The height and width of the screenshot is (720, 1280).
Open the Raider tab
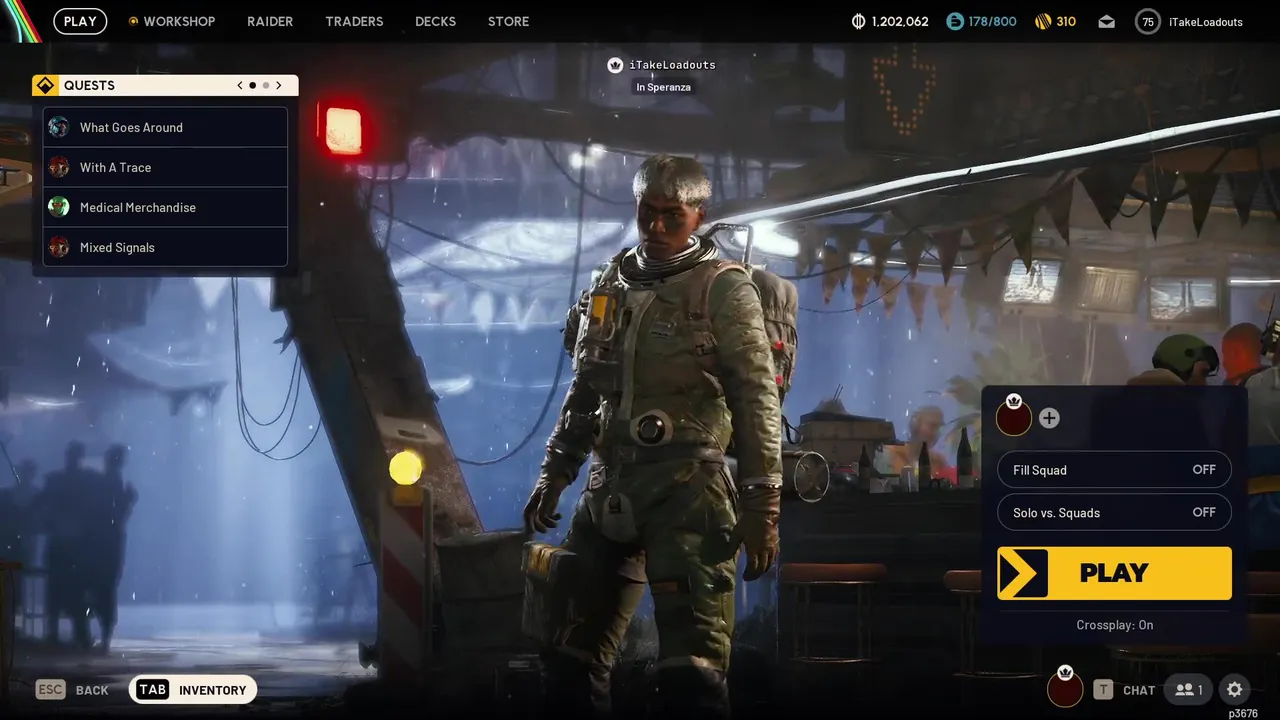[270, 21]
